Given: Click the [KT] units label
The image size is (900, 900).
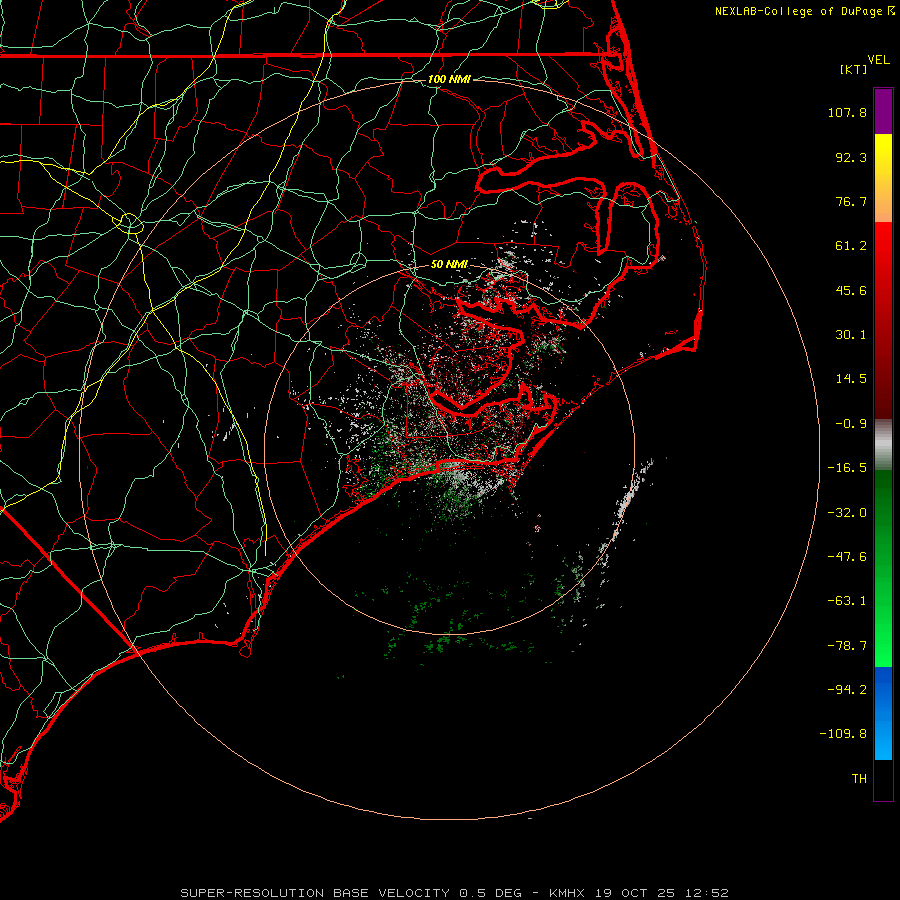Looking at the screenshot, I should pos(854,69).
